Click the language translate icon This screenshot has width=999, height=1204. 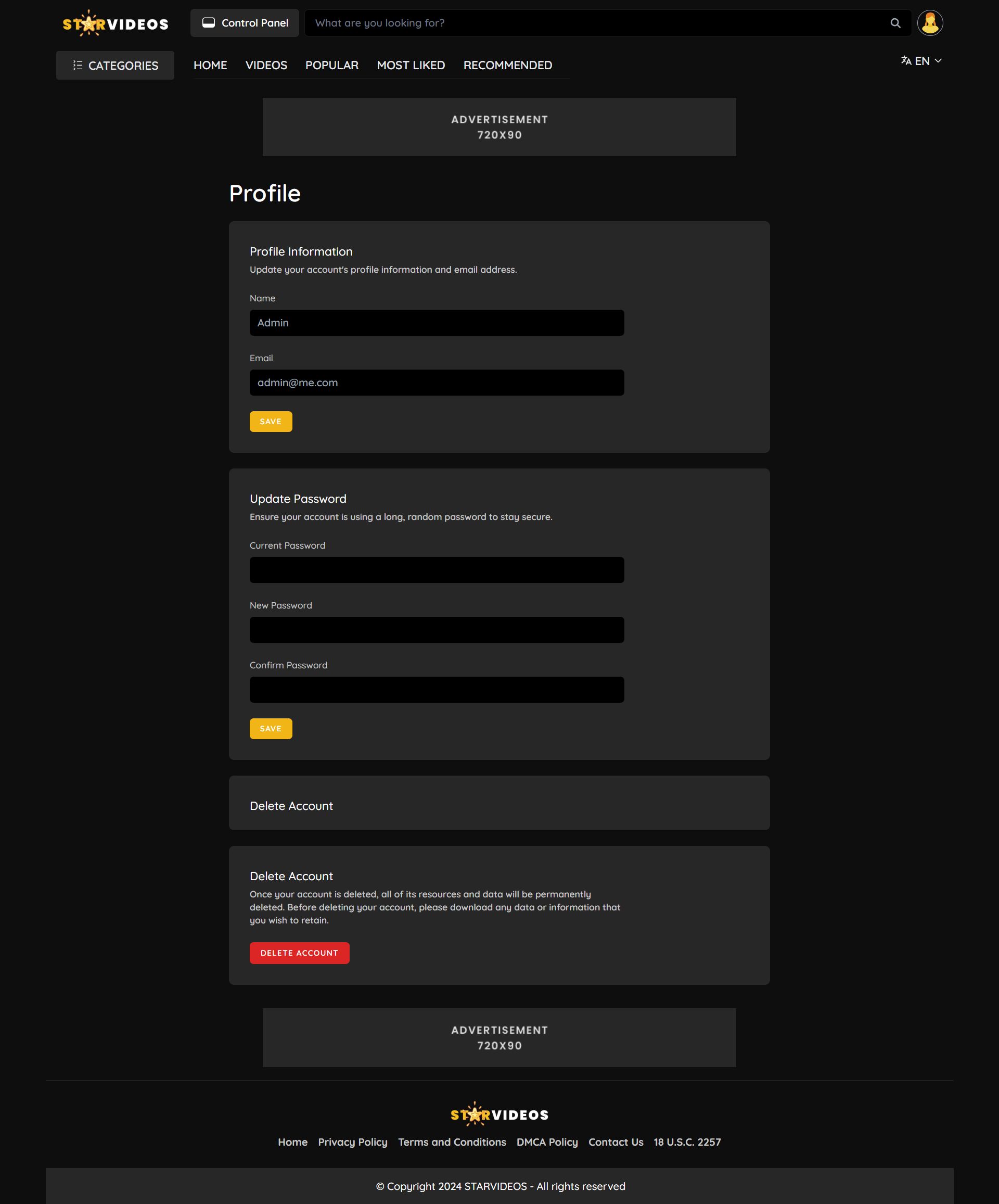pos(905,61)
